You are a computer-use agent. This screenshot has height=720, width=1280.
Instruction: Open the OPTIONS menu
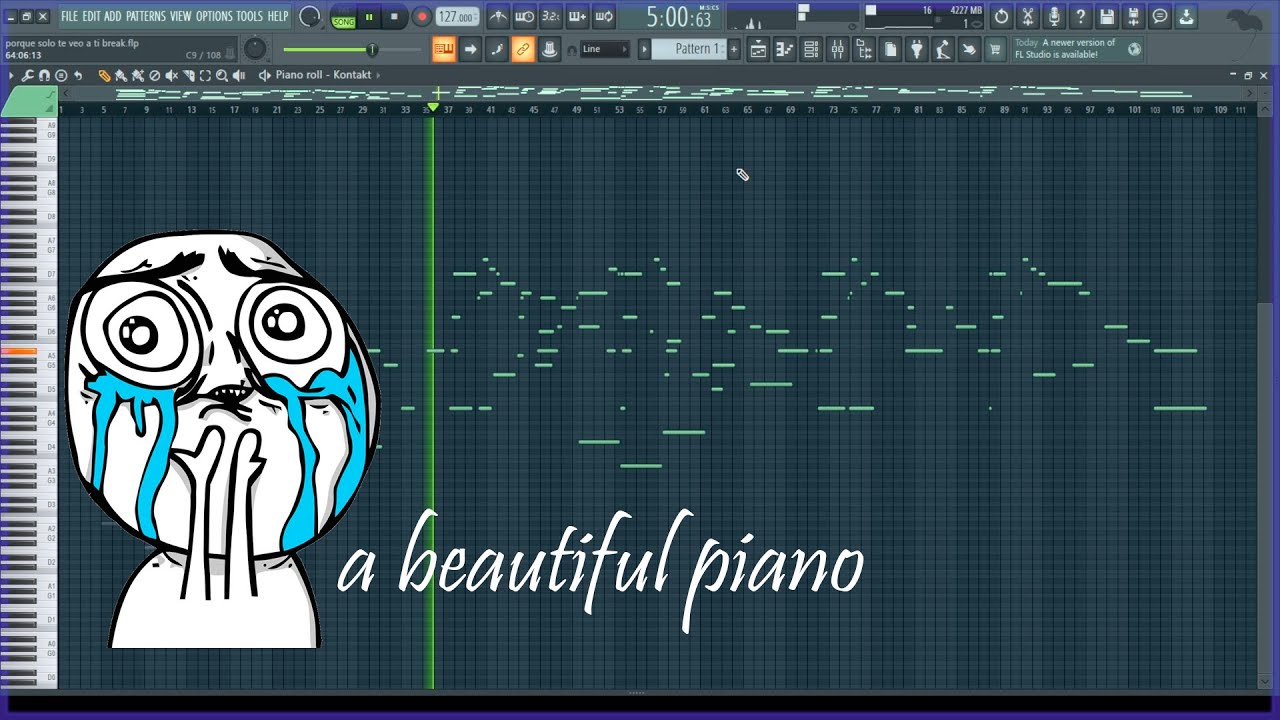click(214, 16)
